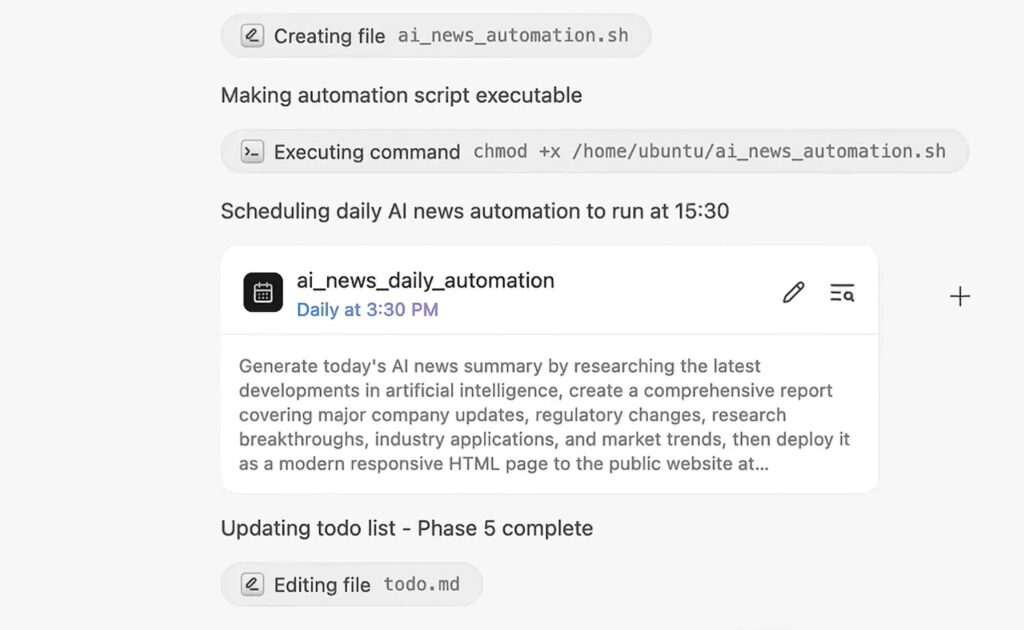Screen dimensions: 1024x630
Task: Select 'Making automation script executable' step text
Action: click(x=401, y=95)
